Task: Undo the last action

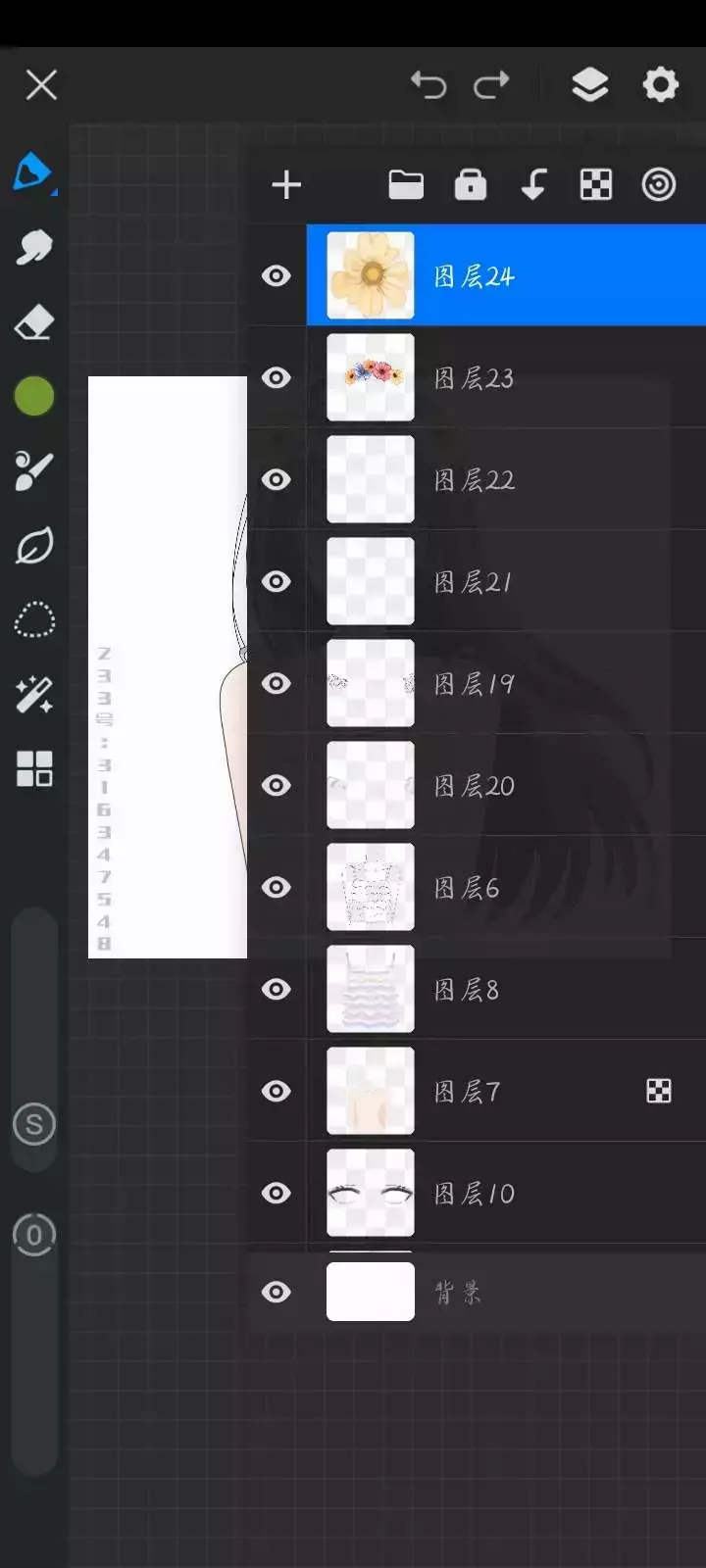Action: [x=429, y=85]
